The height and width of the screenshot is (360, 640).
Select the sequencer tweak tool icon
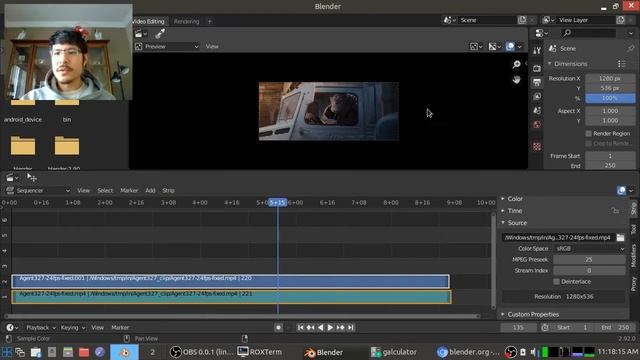[31, 177]
